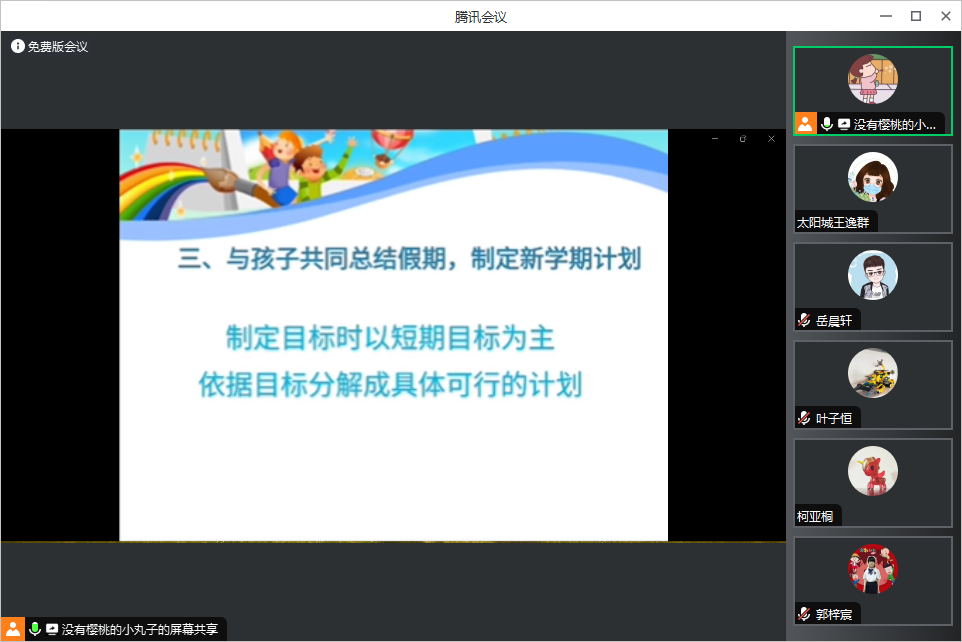Viewport: 962px width, 642px height.
Task: Click the name label 郭梓宸
Action: pyautogui.click(x=834, y=614)
